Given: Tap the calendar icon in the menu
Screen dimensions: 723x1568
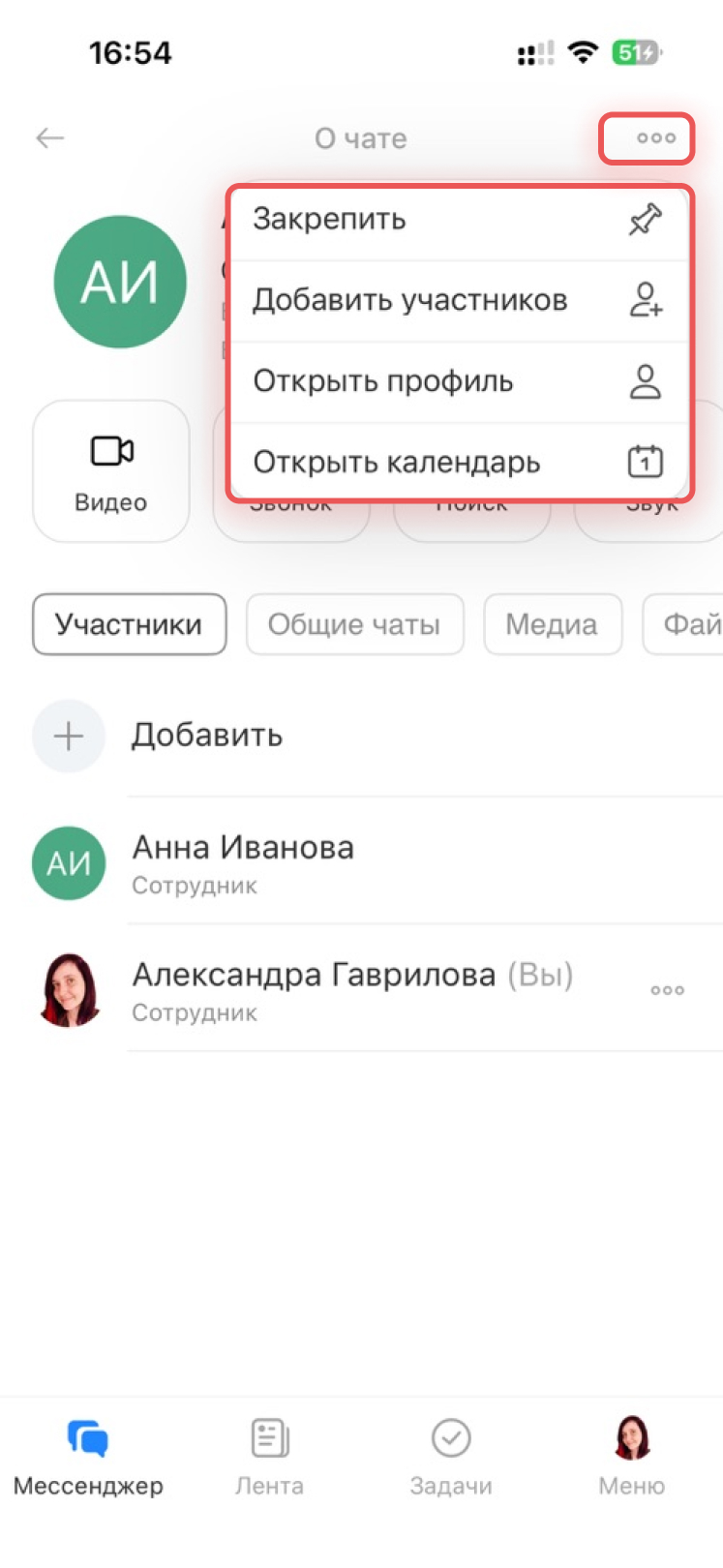Looking at the screenshot, I should pyautogui.click(x=645, y=462).
